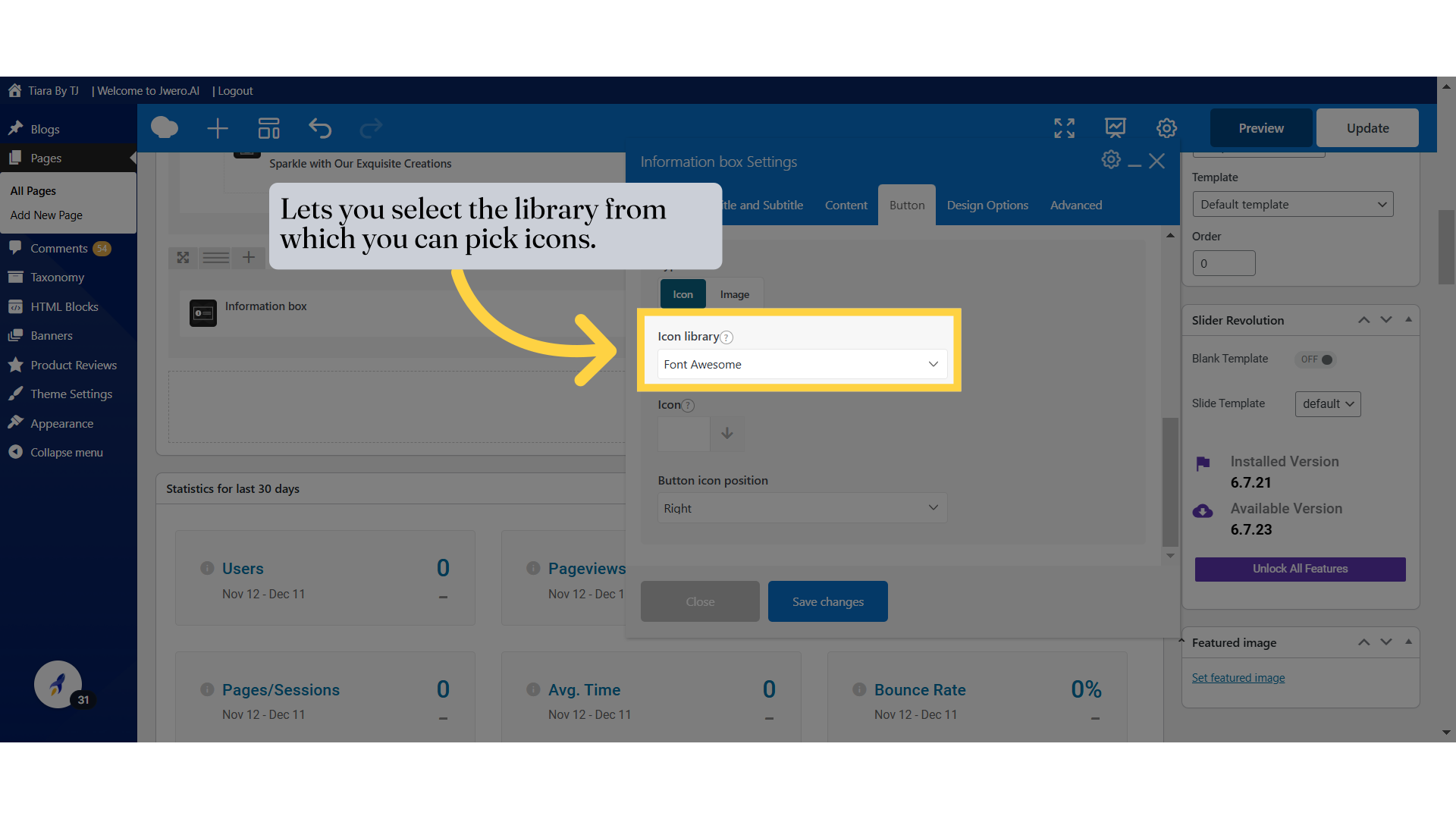This screenshot has width=1456, height=819.
Task: Click the add element plus icon
Action: pos(218,128)
